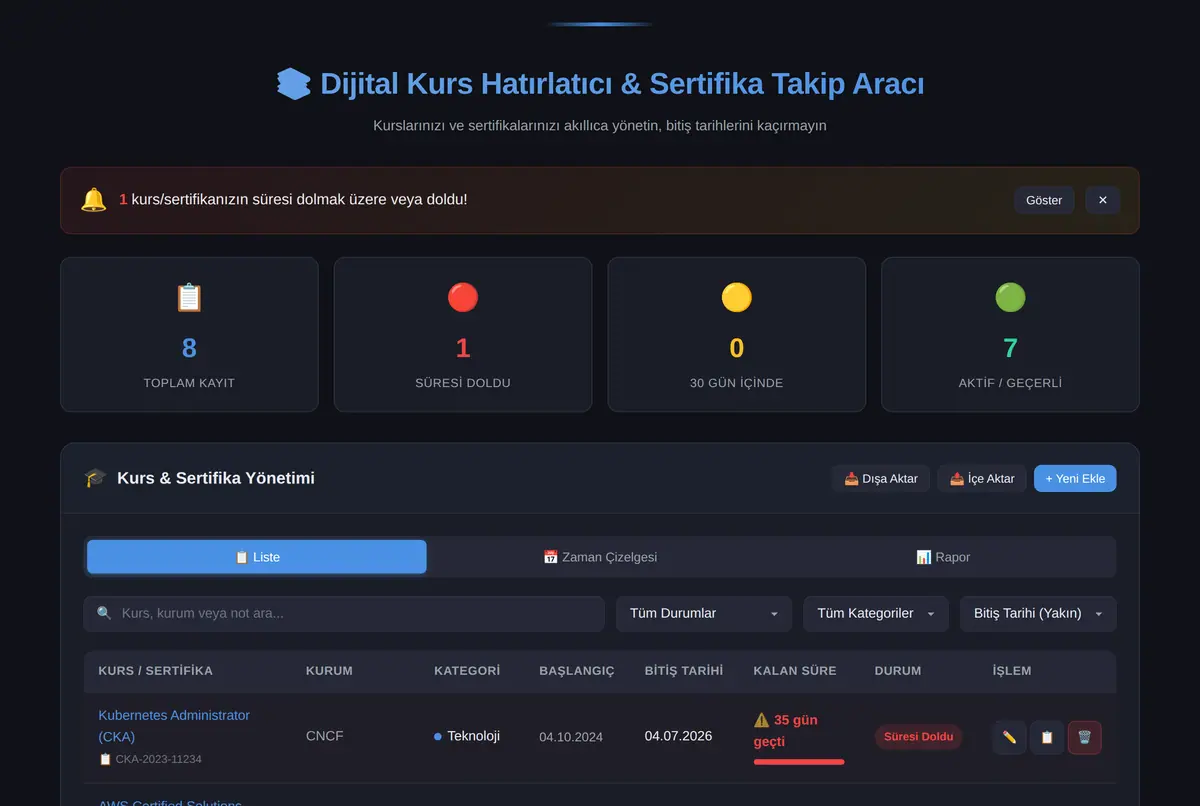This screenshot has width=1200, height=806.
Task: Click the Teknoloji category cell
Action: tap(467, 736)
